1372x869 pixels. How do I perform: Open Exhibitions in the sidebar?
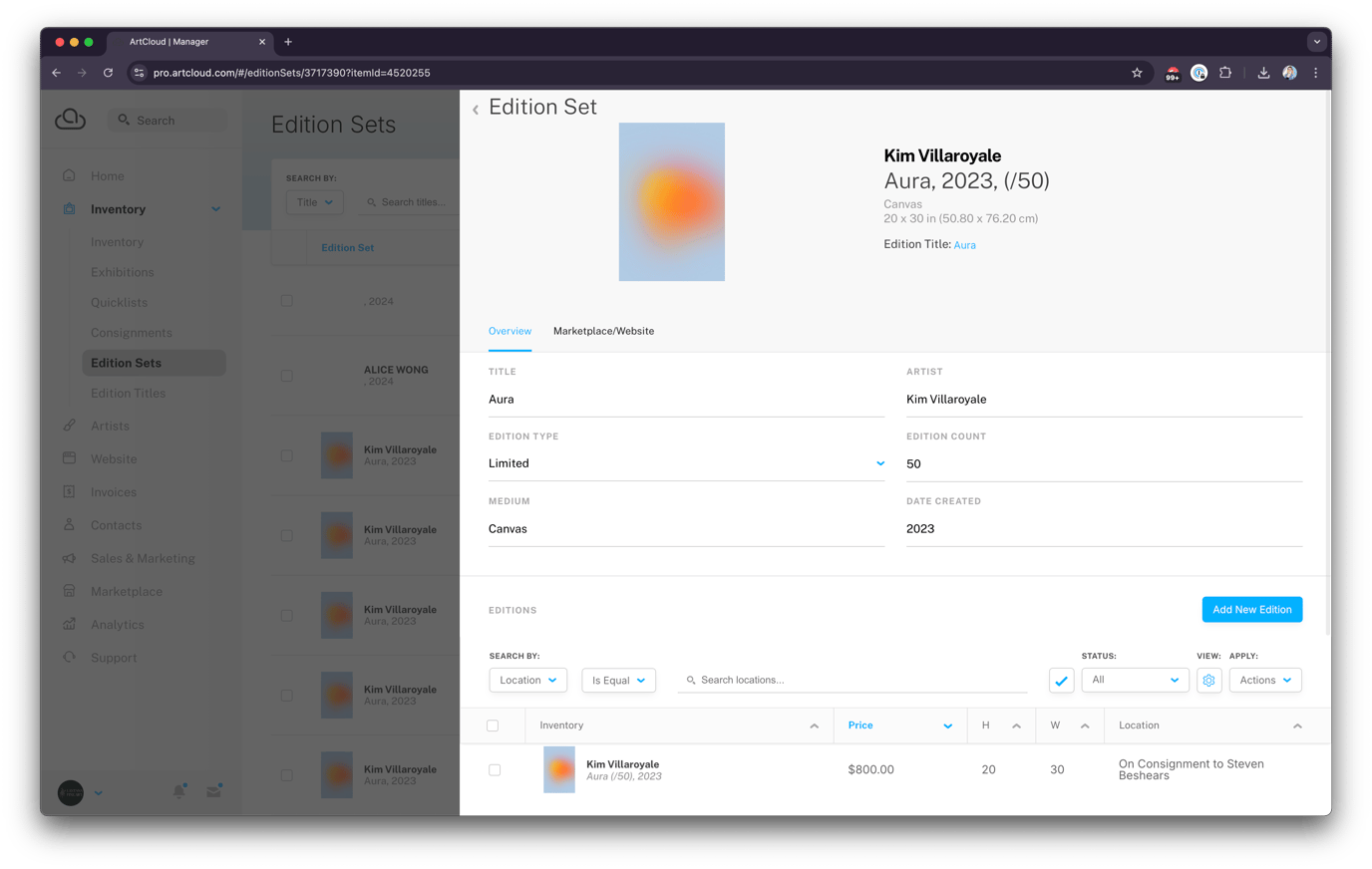point(123,272)
